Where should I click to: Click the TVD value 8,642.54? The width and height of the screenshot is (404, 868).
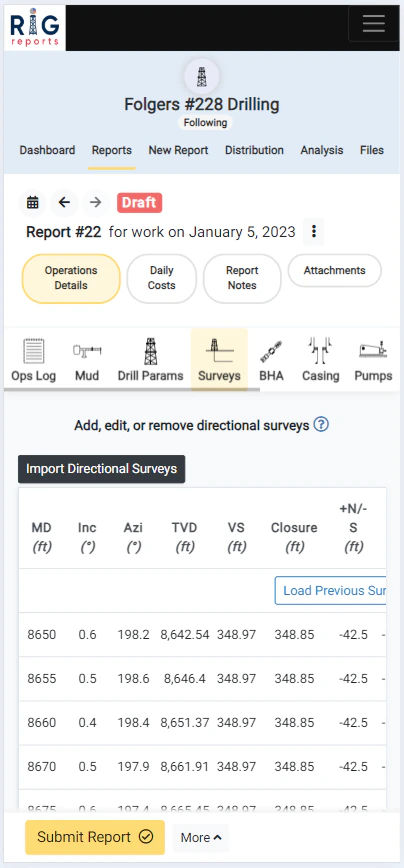coord(185,634)
